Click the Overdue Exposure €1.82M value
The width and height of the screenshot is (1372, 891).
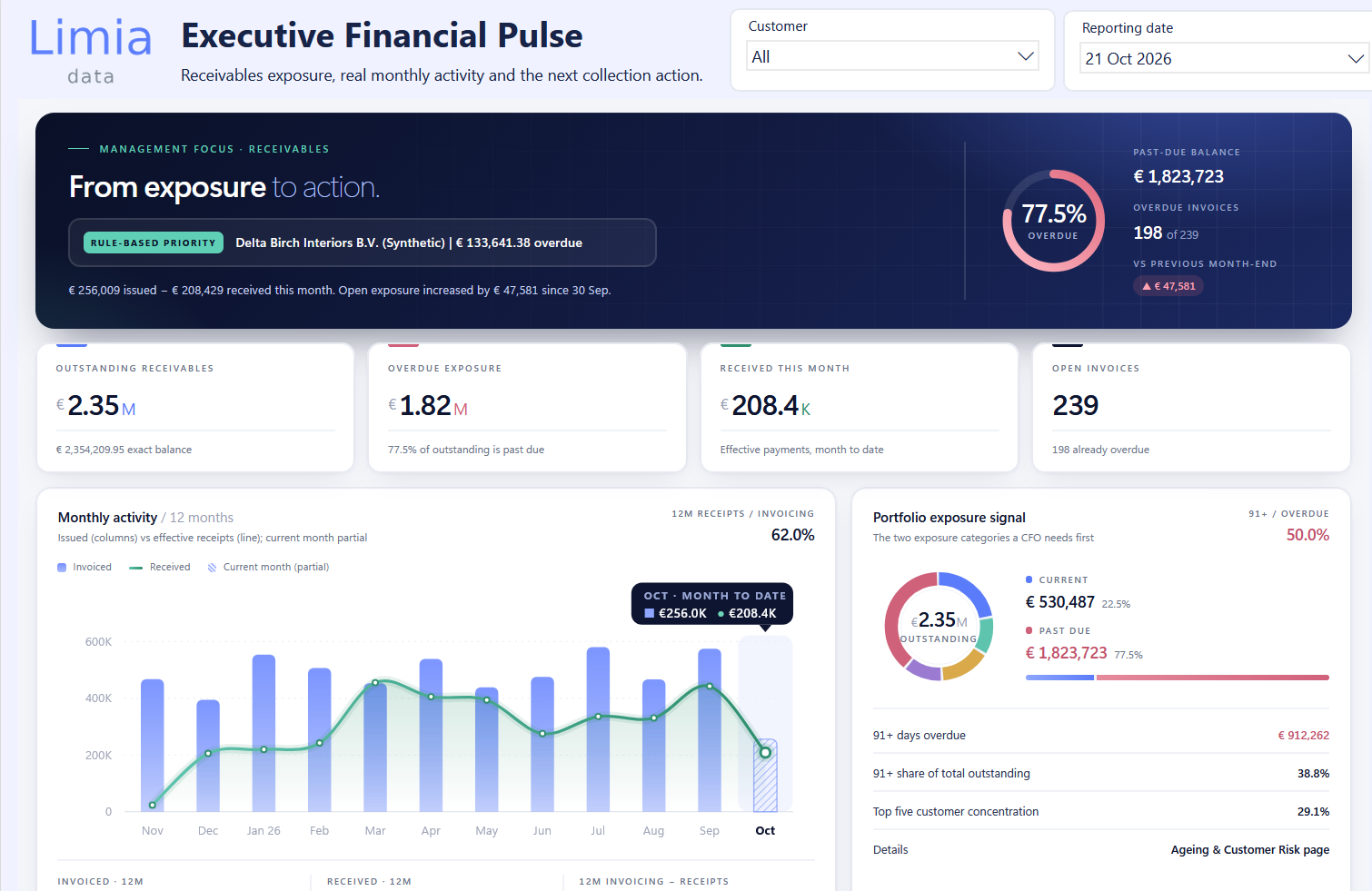428,405
